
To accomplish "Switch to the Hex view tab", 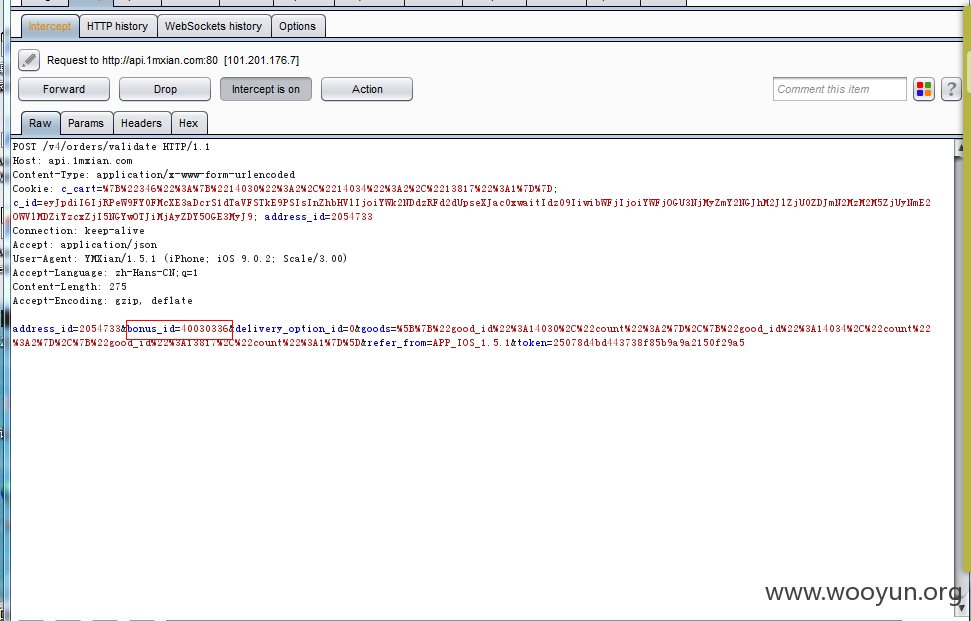I will [188, 123].
